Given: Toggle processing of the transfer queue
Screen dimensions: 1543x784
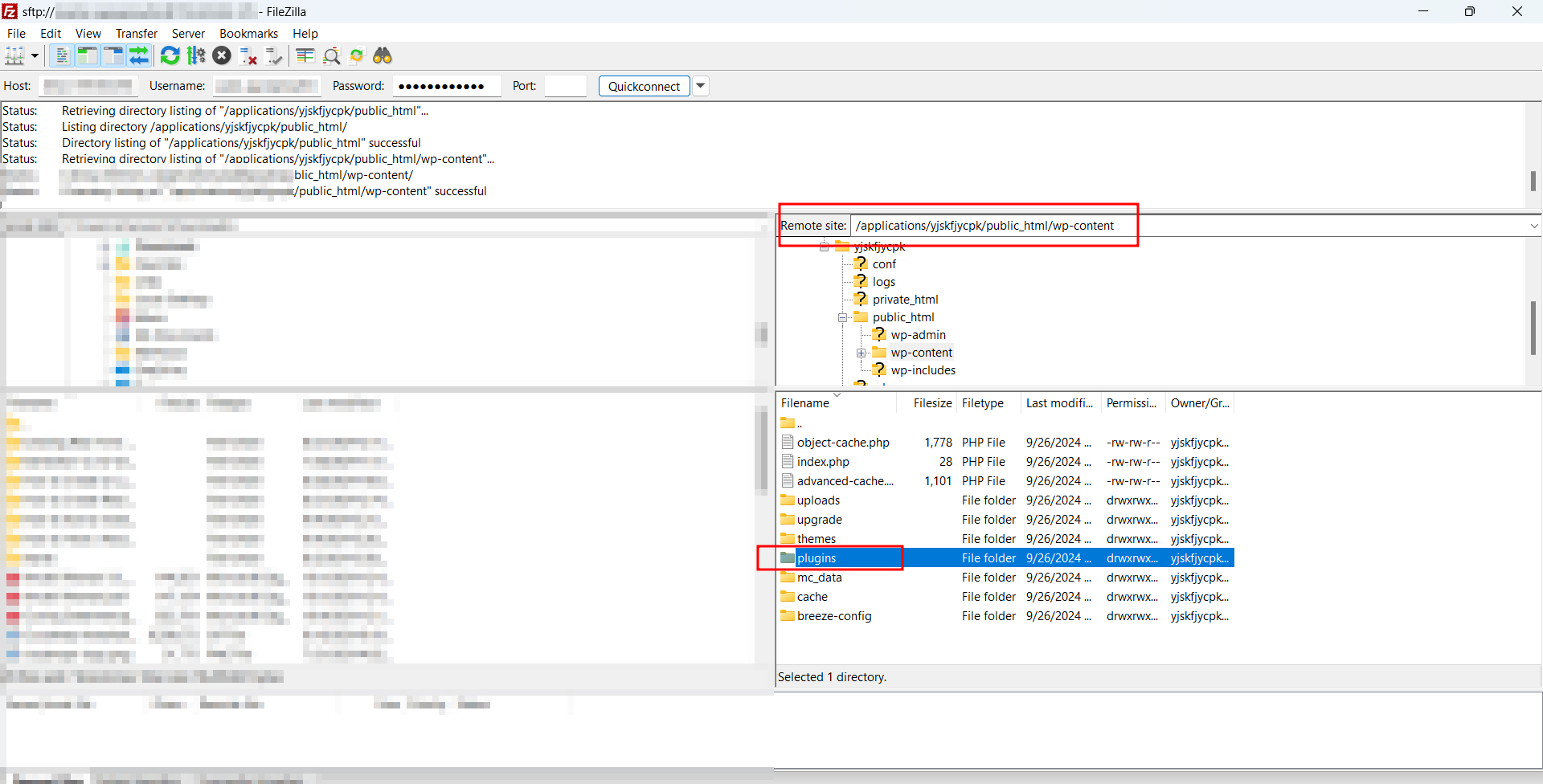Looking at the screenshot, I should tap(196, 55).
